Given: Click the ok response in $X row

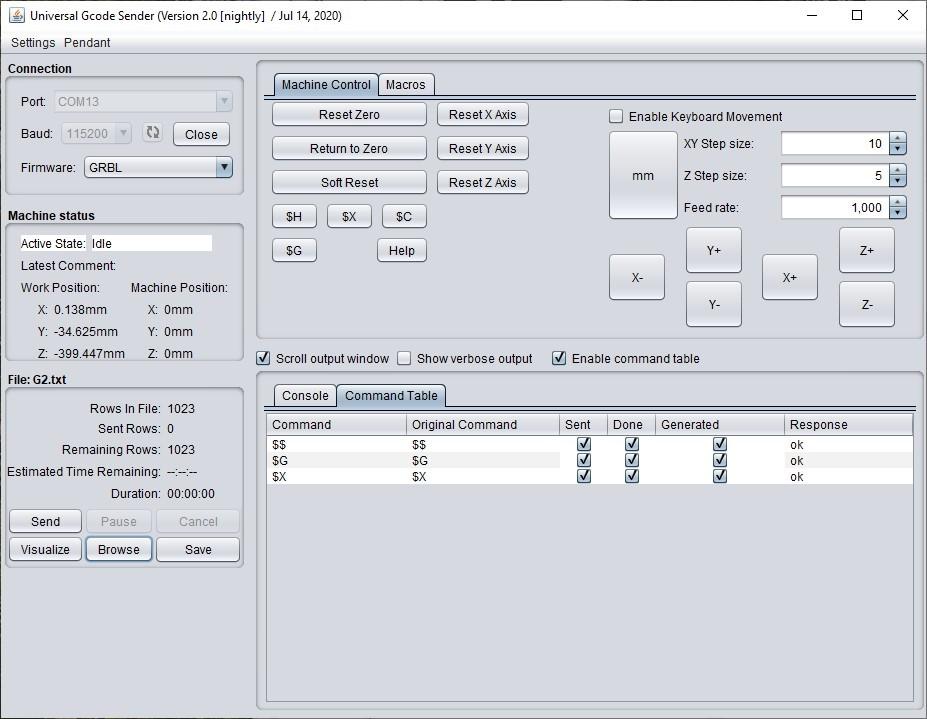Looking at the screenshot, I should coord(848,476).
